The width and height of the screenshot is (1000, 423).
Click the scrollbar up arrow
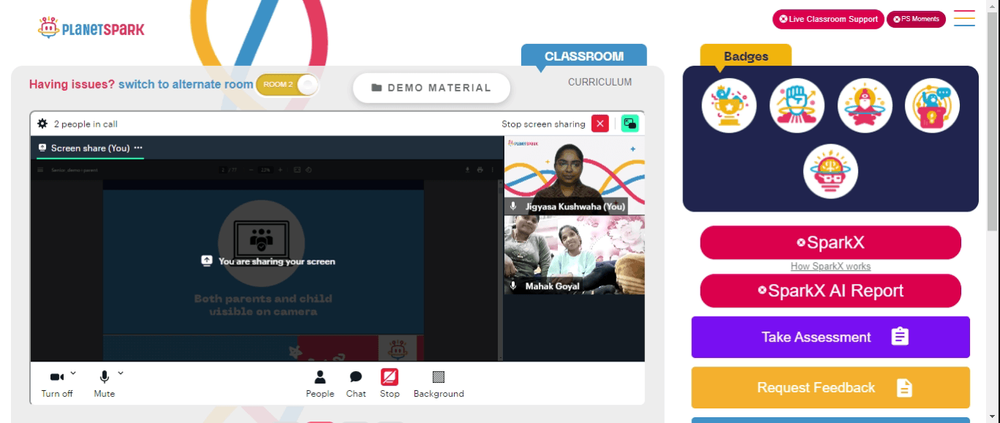pos(993,5)
